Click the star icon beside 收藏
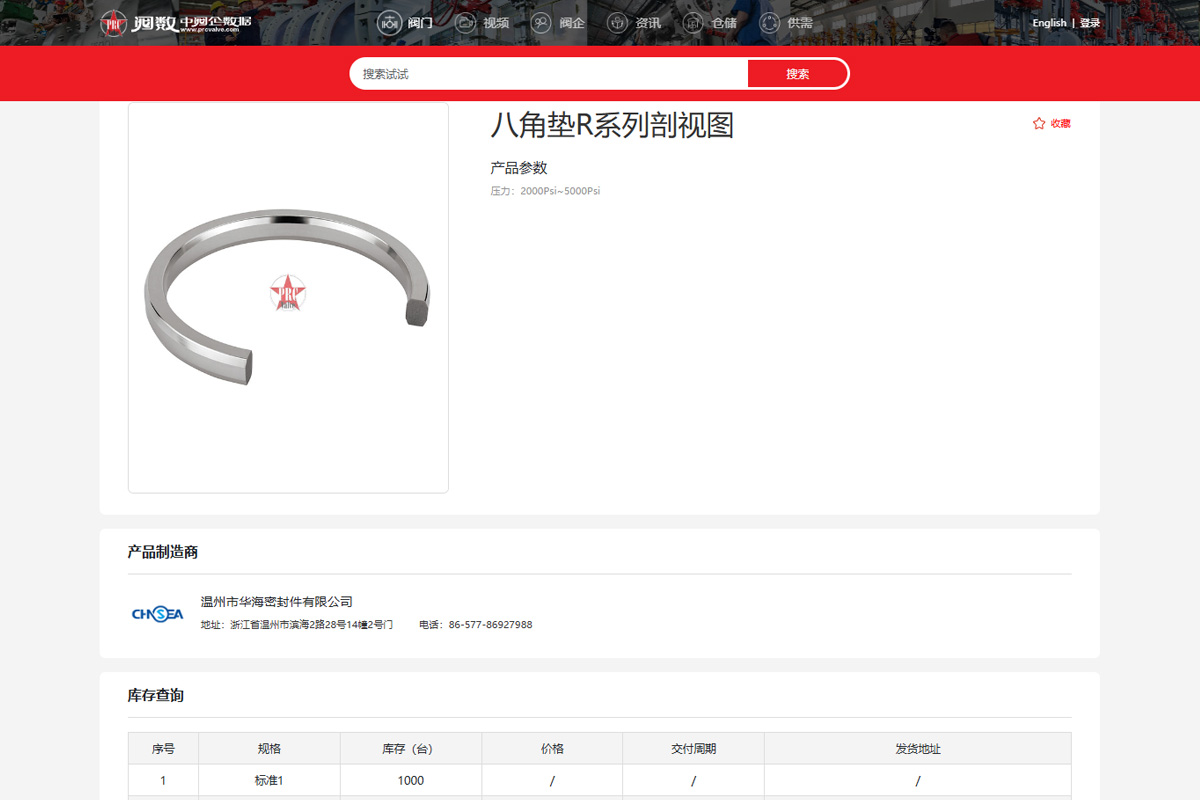 coord(1039,123)
